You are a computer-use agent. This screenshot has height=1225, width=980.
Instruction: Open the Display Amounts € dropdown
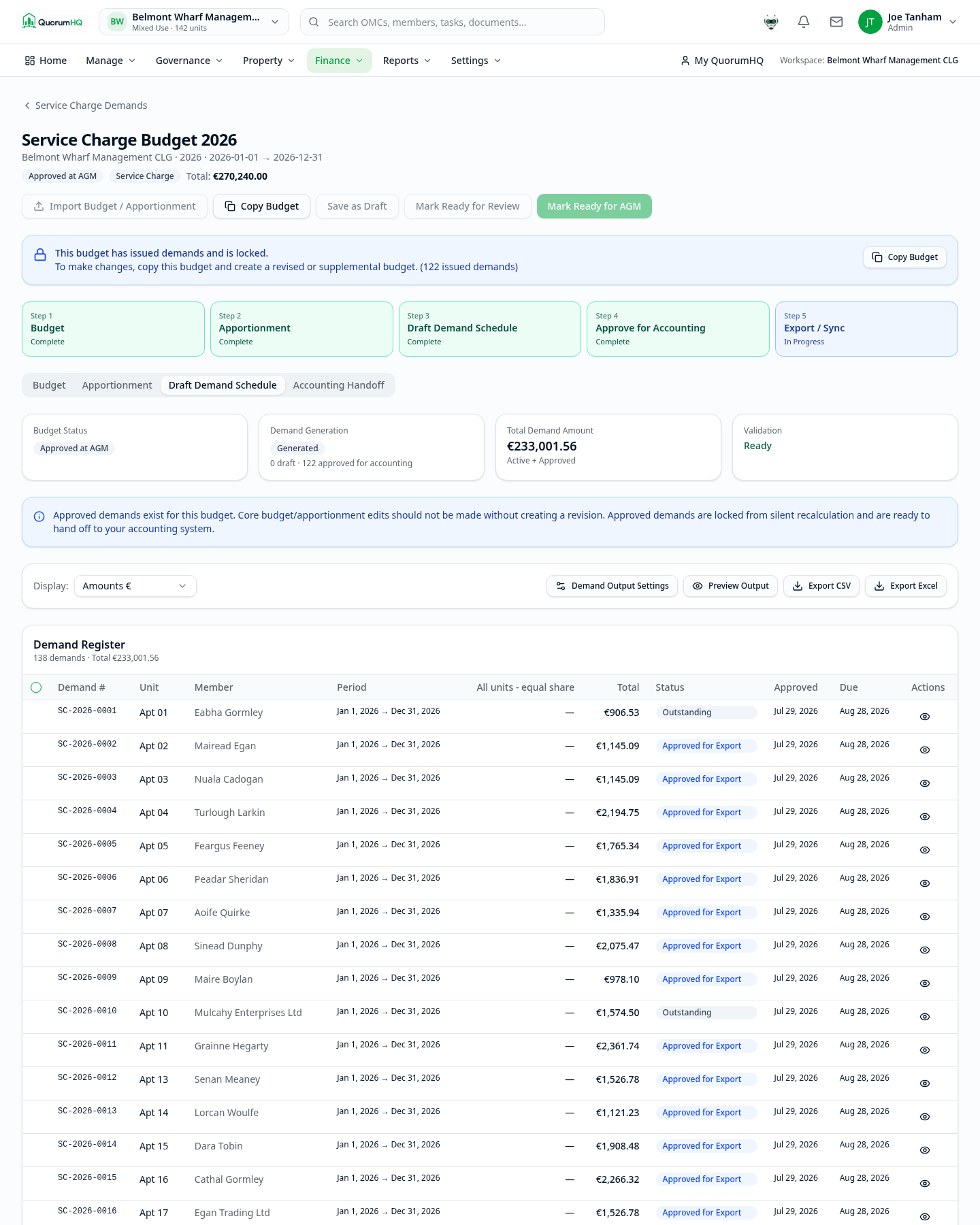pyautogui.click(x=135, y=586)
